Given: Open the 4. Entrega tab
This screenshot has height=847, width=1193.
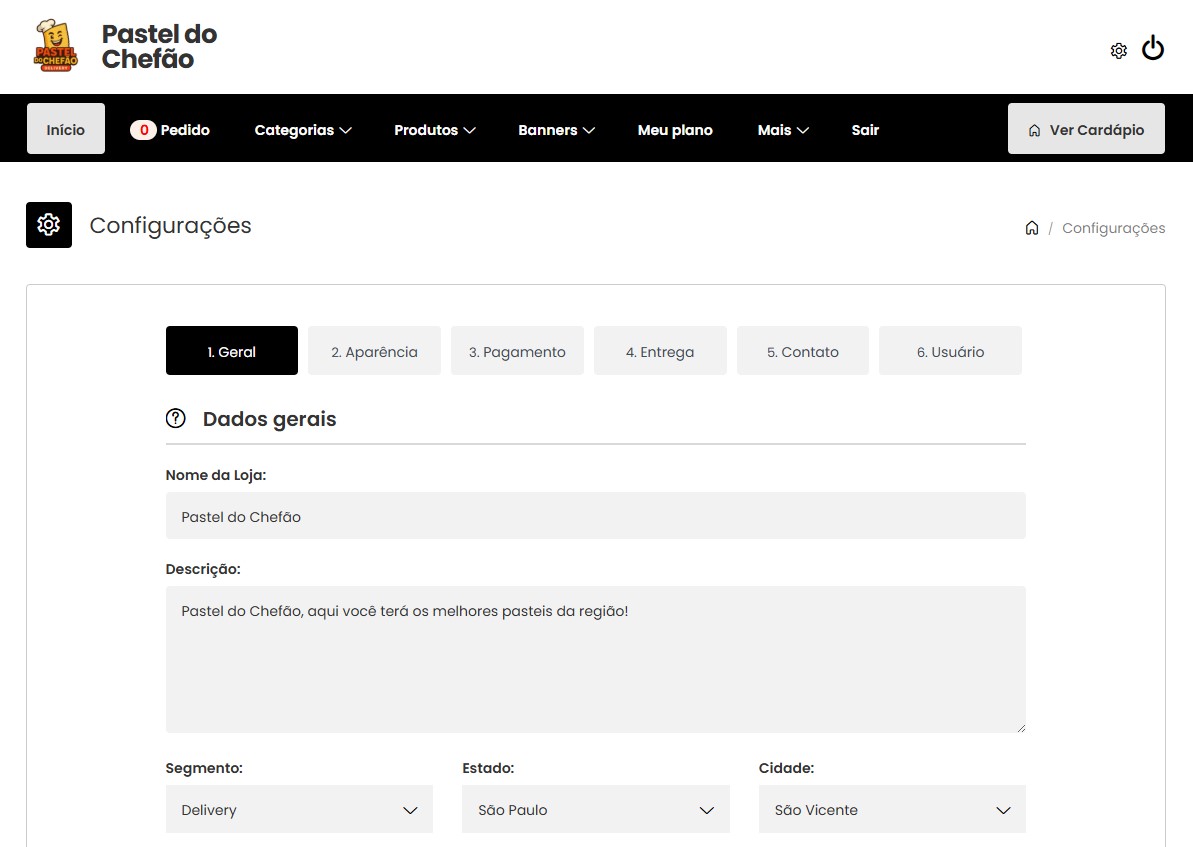Looking at the screenshot, I should (660, 351).
